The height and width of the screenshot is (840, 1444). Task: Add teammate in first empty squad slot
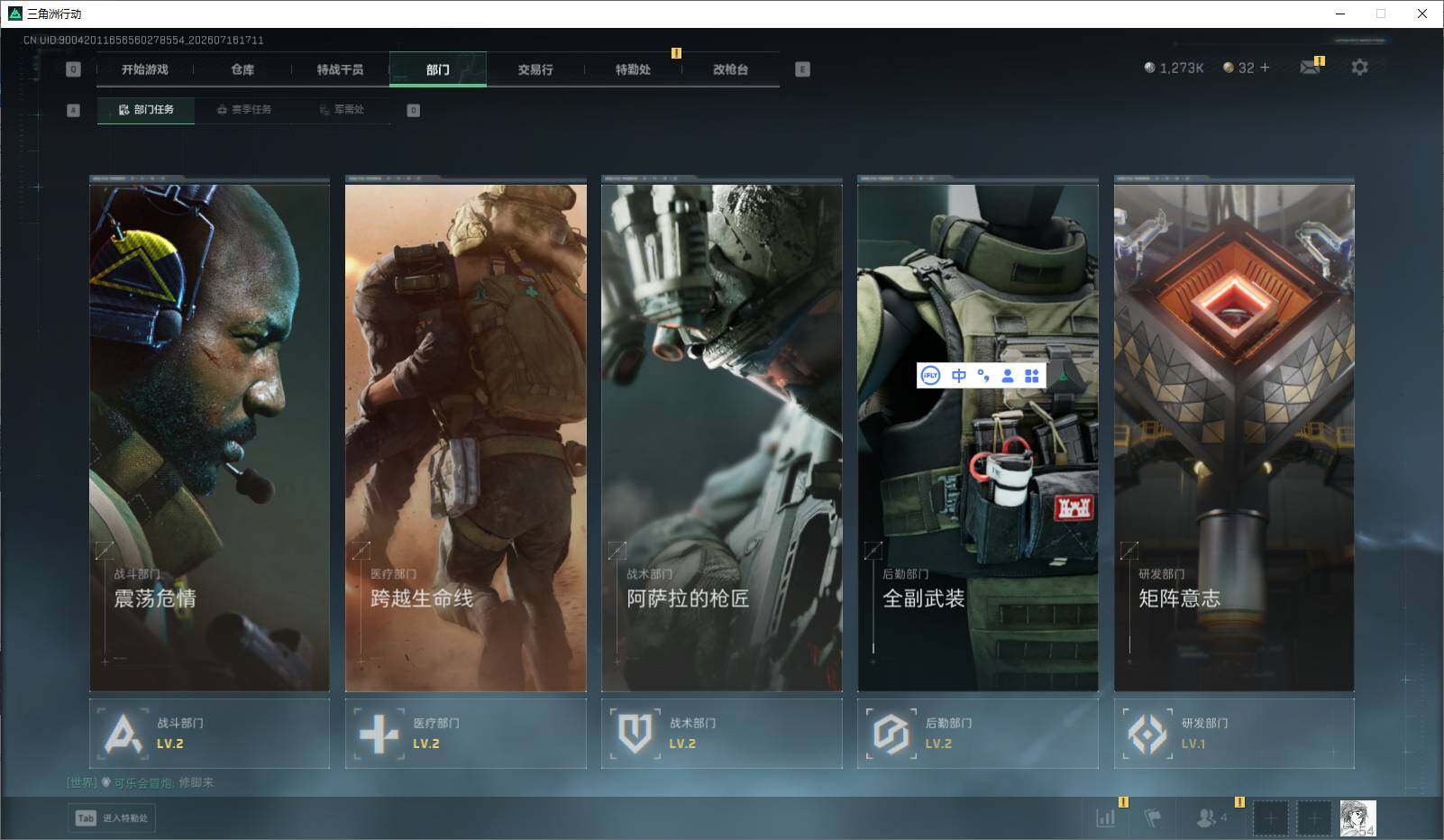point(1270,818)
